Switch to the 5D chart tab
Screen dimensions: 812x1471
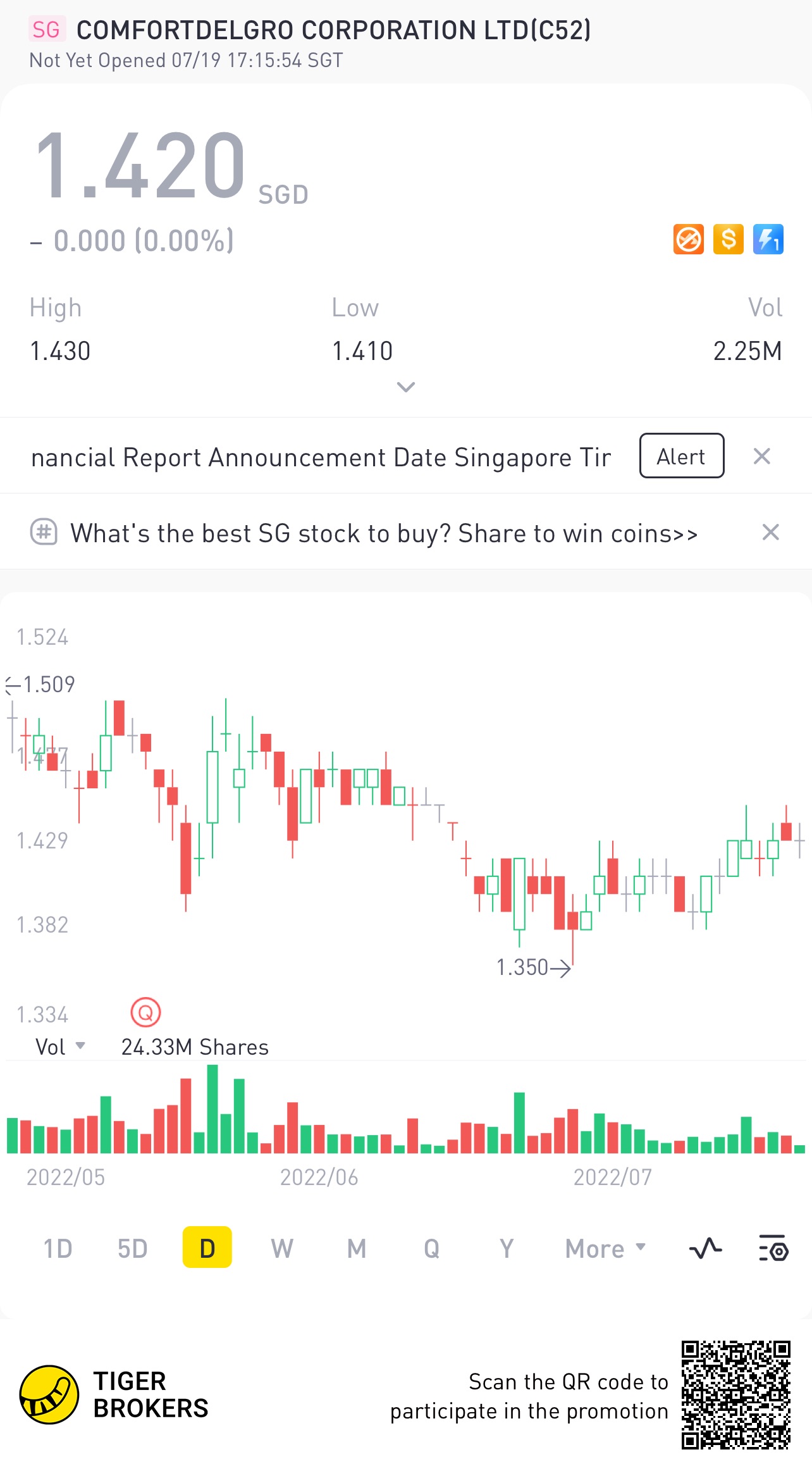132,1248
